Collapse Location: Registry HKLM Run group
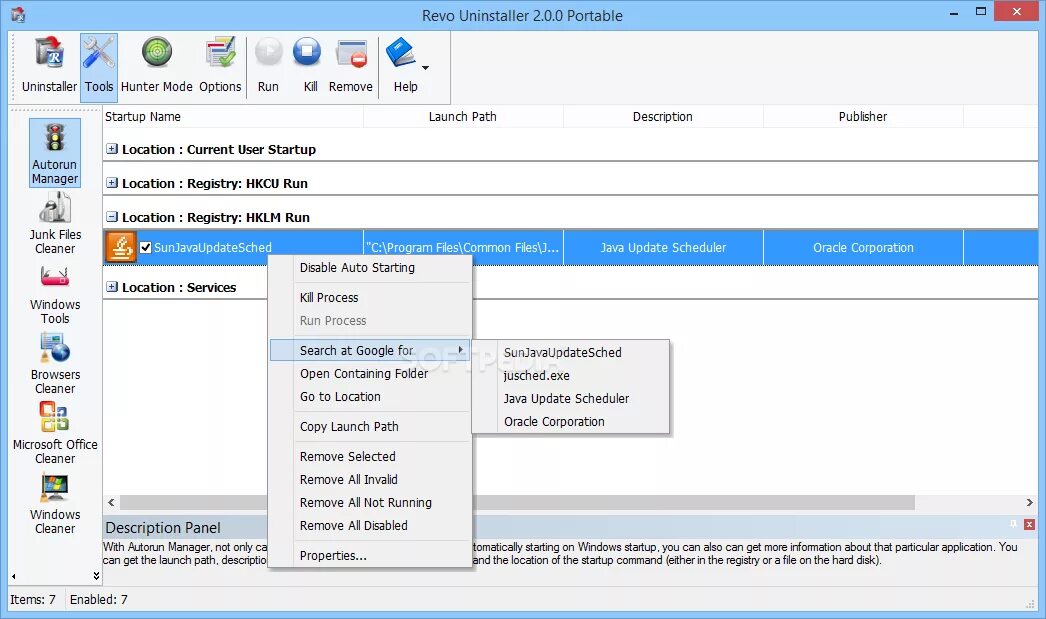 tap(112, 217)
